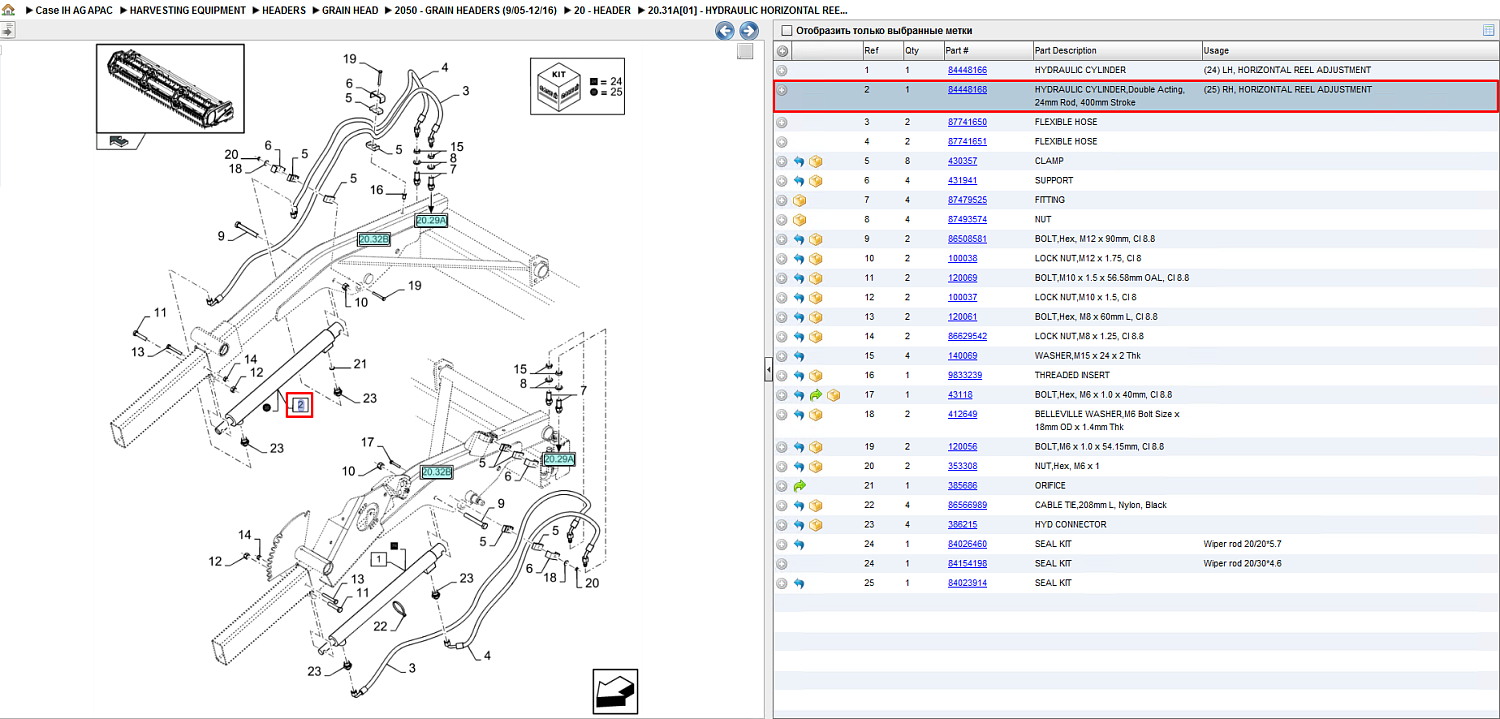
Task: Enable the 'Отобразить только выбранные метки' checkbox
Action: click(787, 31)
